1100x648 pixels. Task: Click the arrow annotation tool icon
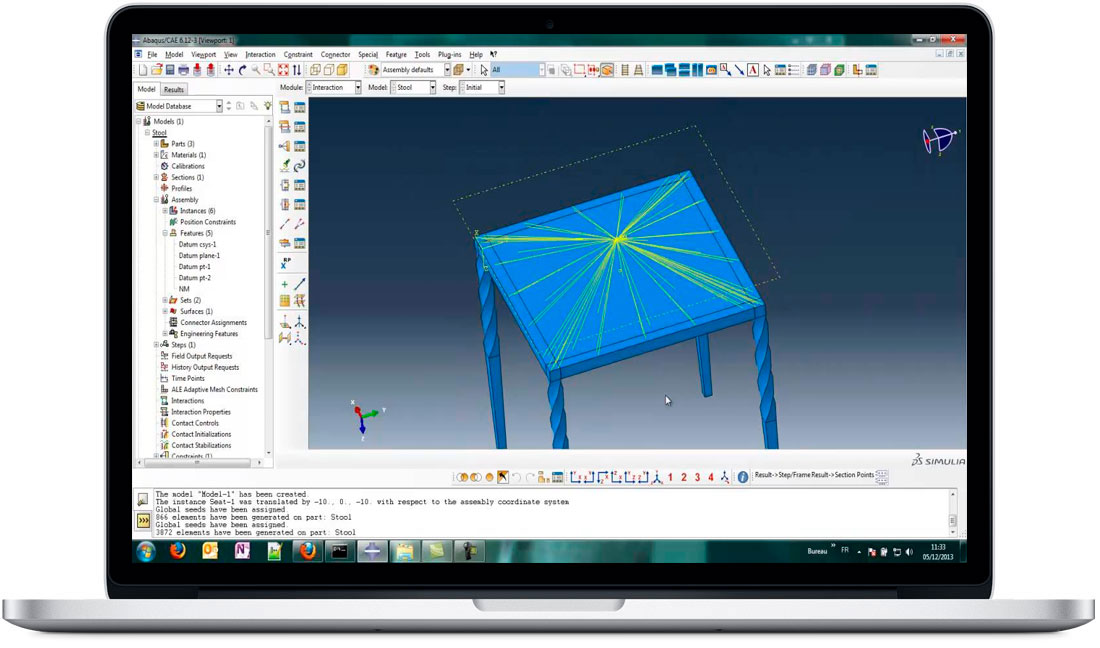coord(739,70)
